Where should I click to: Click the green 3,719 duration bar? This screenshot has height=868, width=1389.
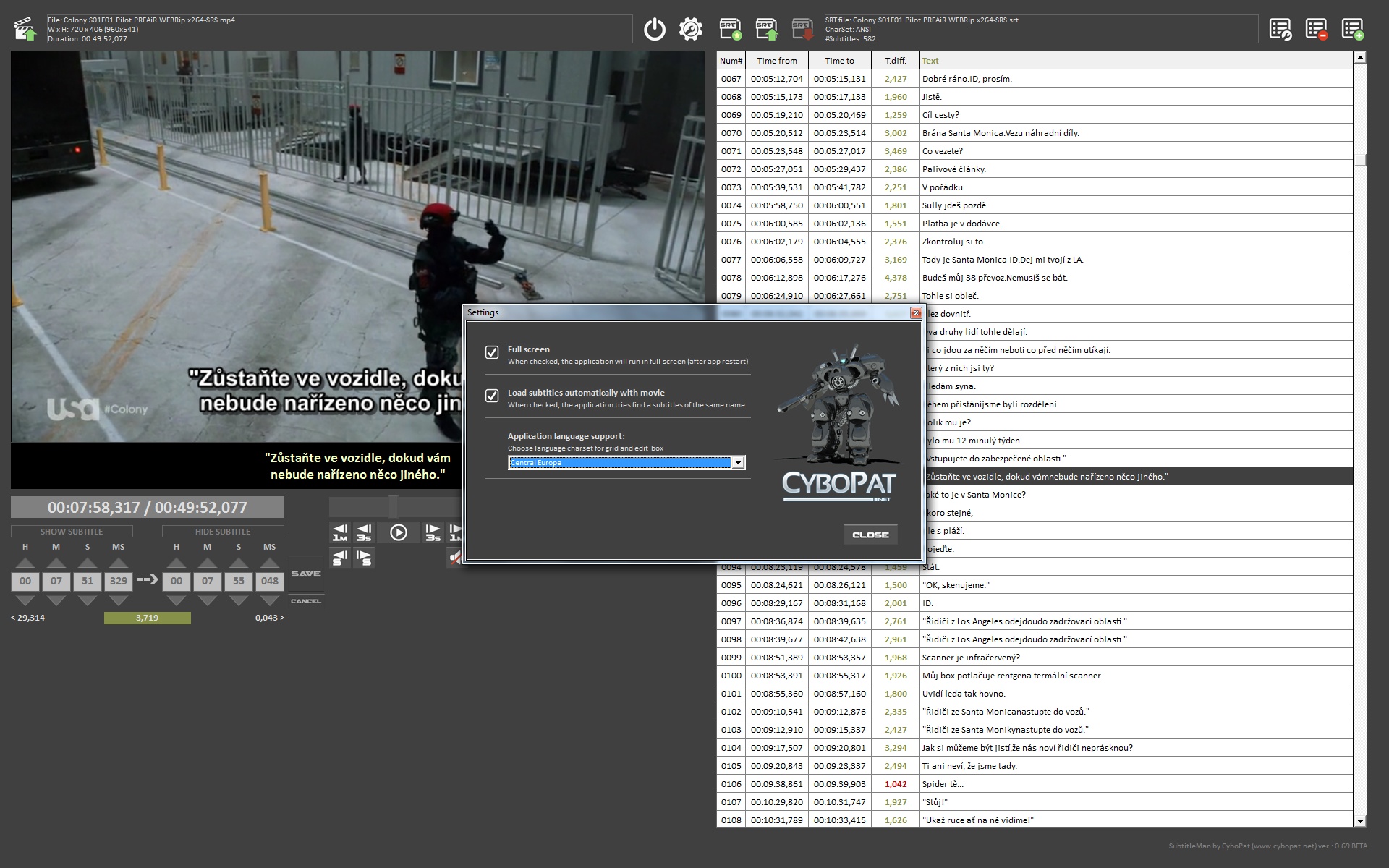148,618
